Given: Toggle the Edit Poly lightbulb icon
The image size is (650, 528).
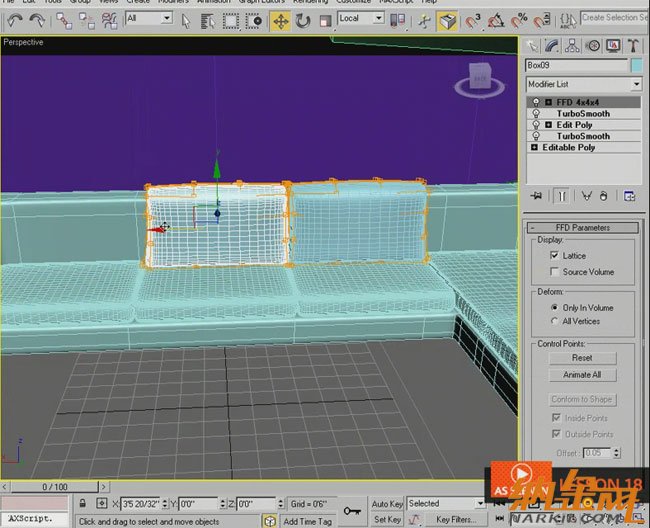Looking at the screenshot, I should click(x=536, y=125).
